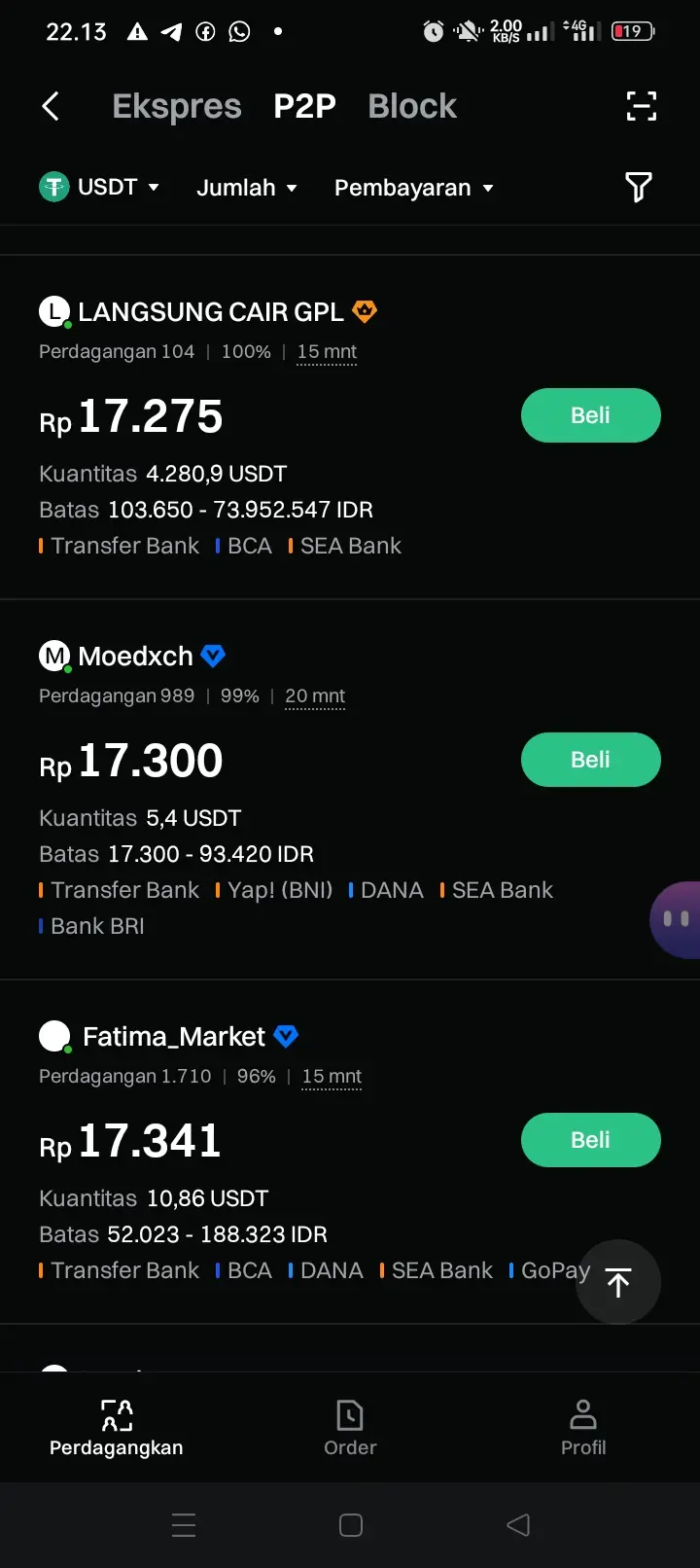Screen dimensions: 700x1568
Task: Tap Beli for the Fatima_Market offer
Action: coord(591,1140)
